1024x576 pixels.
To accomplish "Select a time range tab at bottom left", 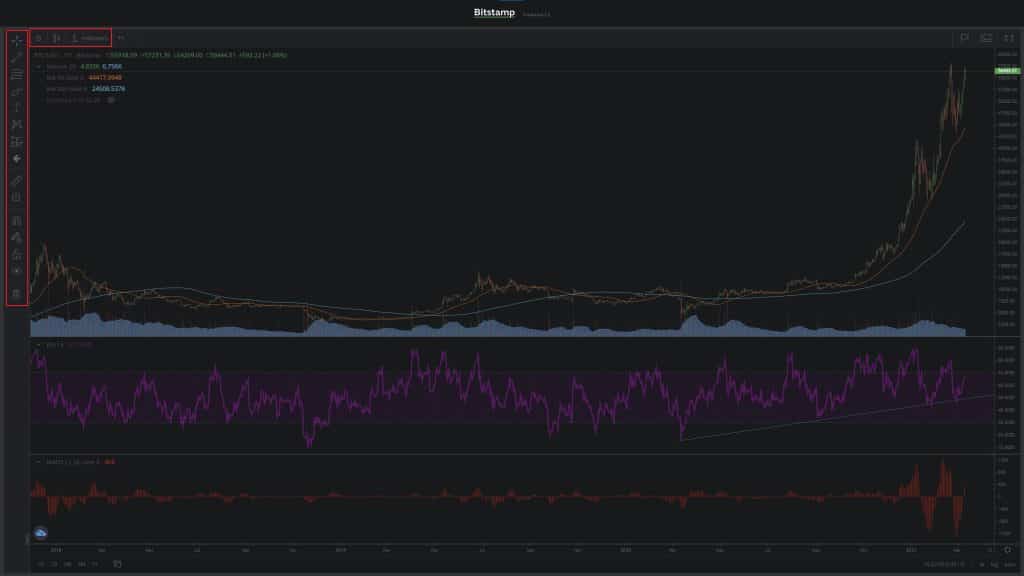I will point(55,562).
